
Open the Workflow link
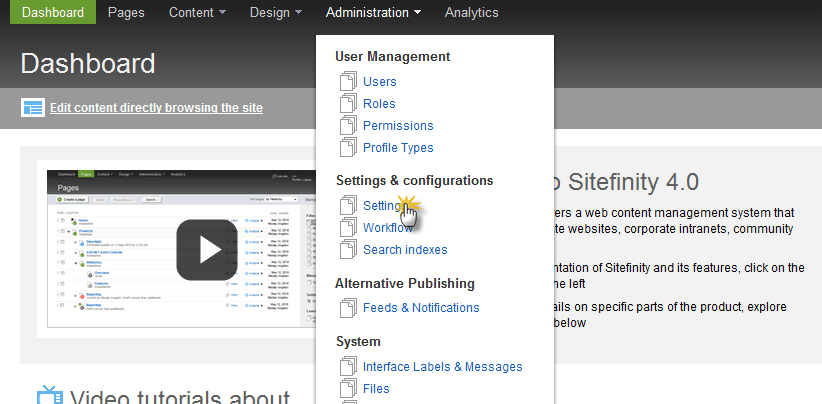(388, 227)
